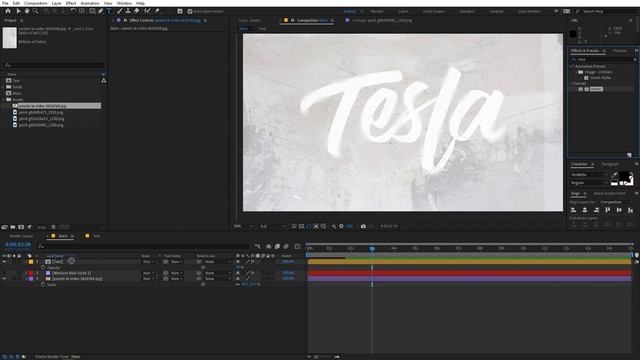The image size is (640, 360).
Task: Switch to the Text timeline tab
Action: pos(96,236)
